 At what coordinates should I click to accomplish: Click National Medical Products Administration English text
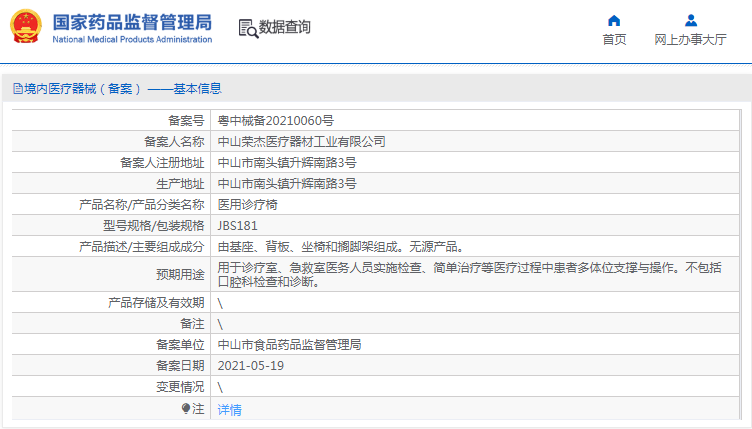pos(131,40)
